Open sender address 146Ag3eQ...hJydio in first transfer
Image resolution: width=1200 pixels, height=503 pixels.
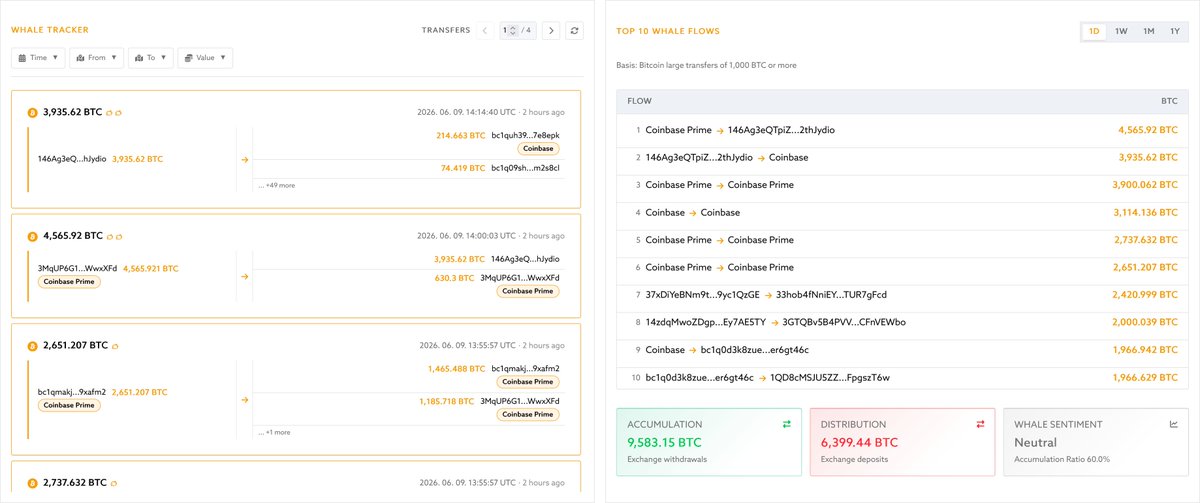click(72, 159)
